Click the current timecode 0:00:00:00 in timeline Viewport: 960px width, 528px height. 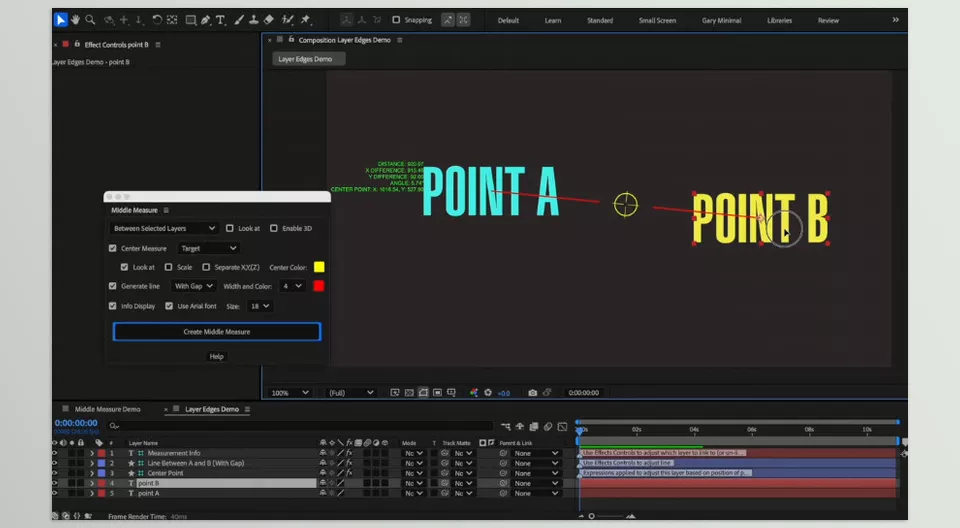(x=76, y=423)
